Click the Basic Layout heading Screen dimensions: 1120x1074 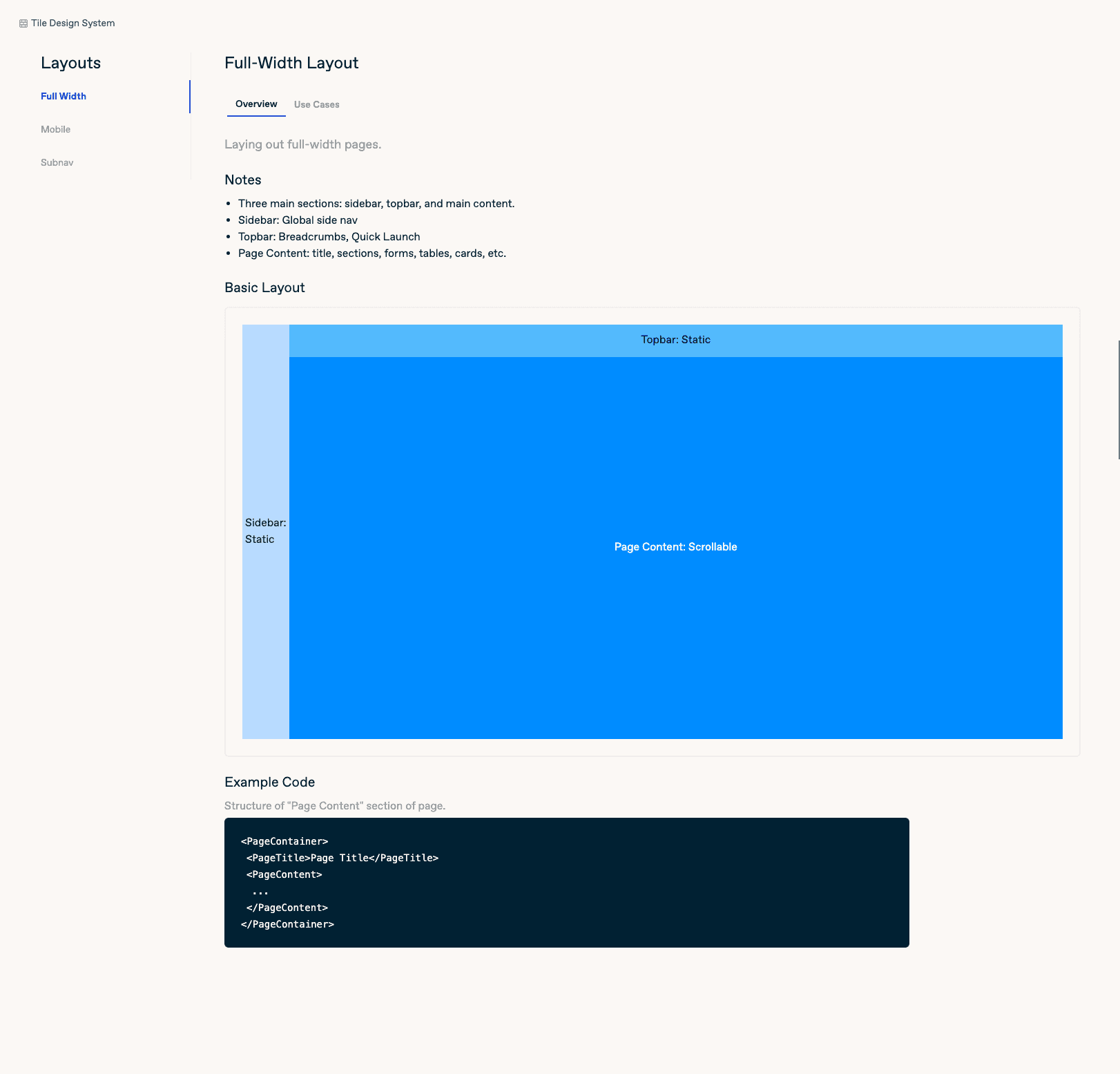pyautogui.click(x=264, y=287)
